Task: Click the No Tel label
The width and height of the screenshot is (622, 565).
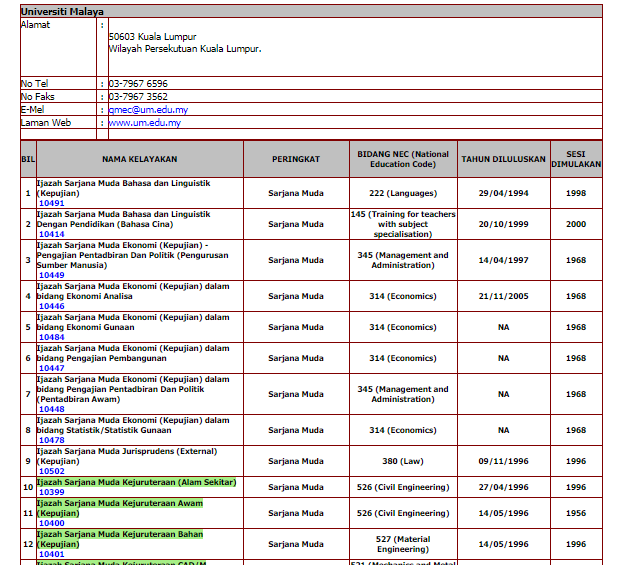Action: pyautogui.click(x=35, y=84)
